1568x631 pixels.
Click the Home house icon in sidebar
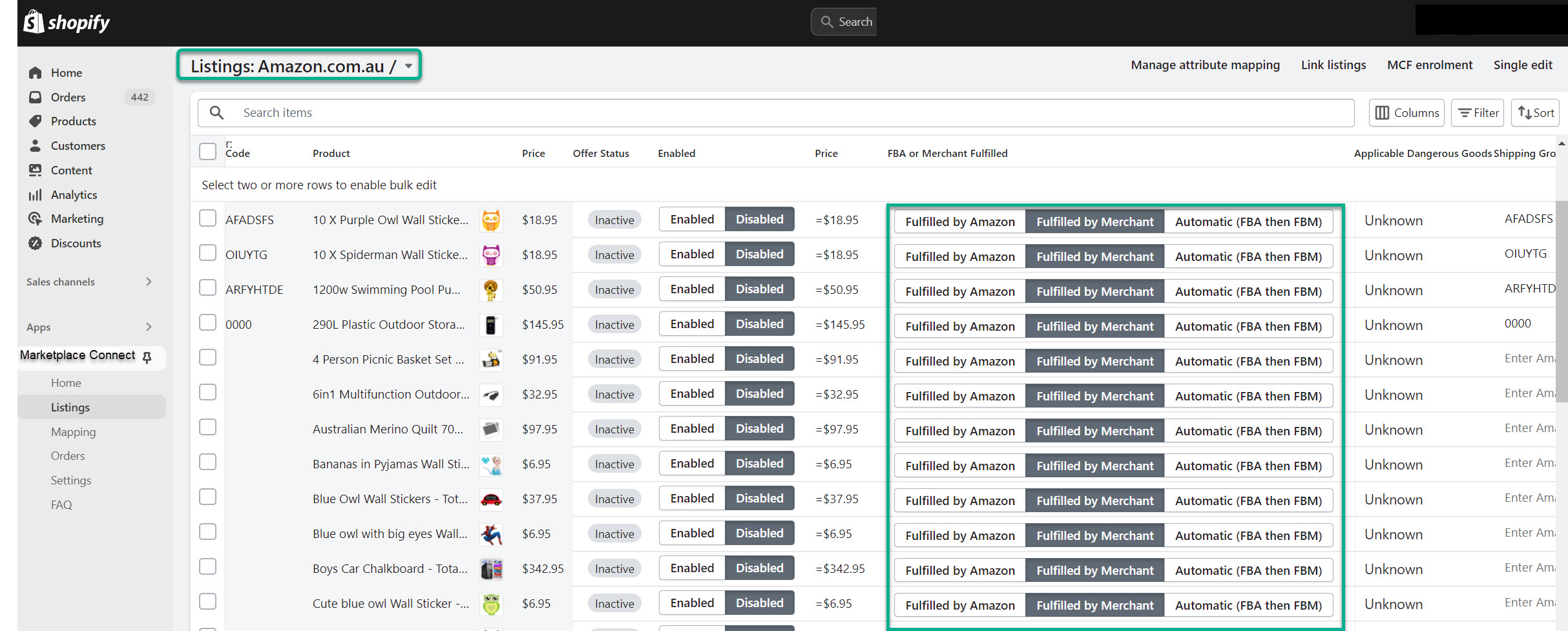click(x=36, y=73)
